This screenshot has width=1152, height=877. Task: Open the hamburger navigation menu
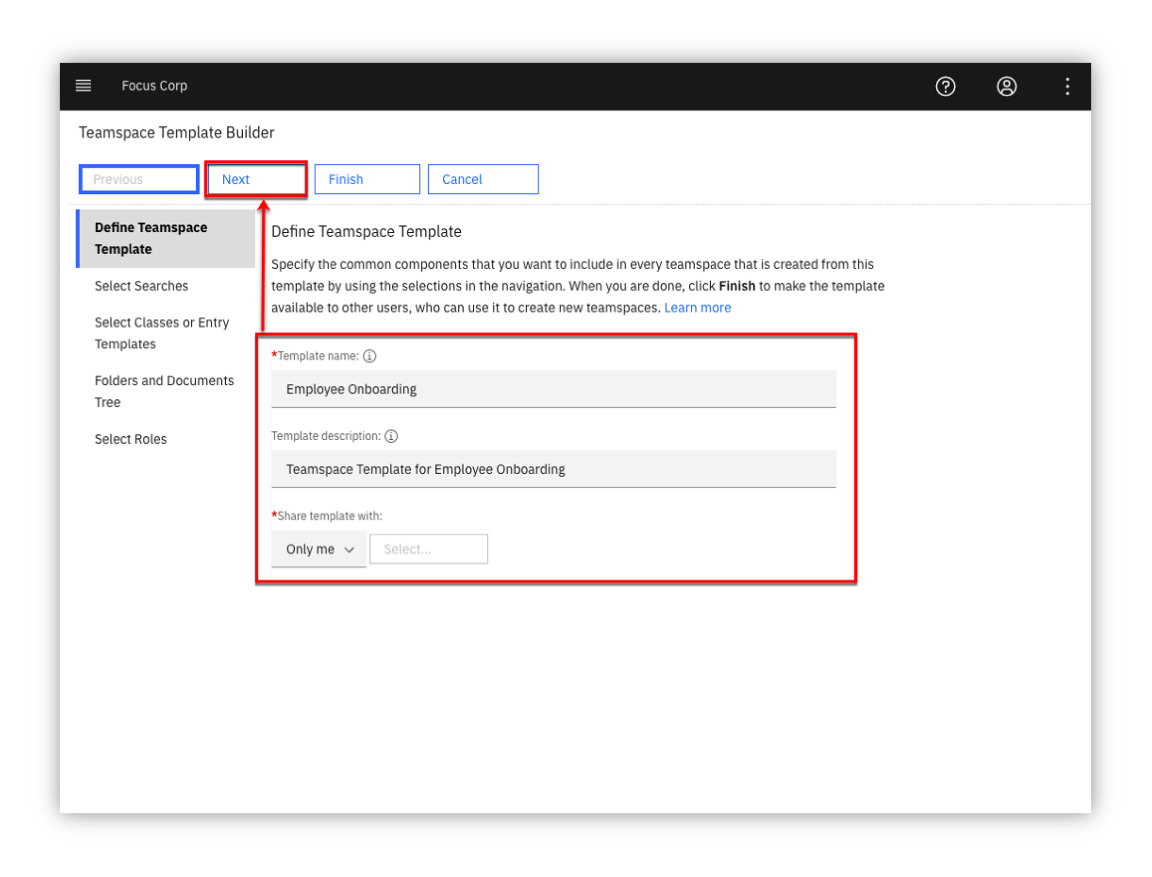tap(84, 86)
